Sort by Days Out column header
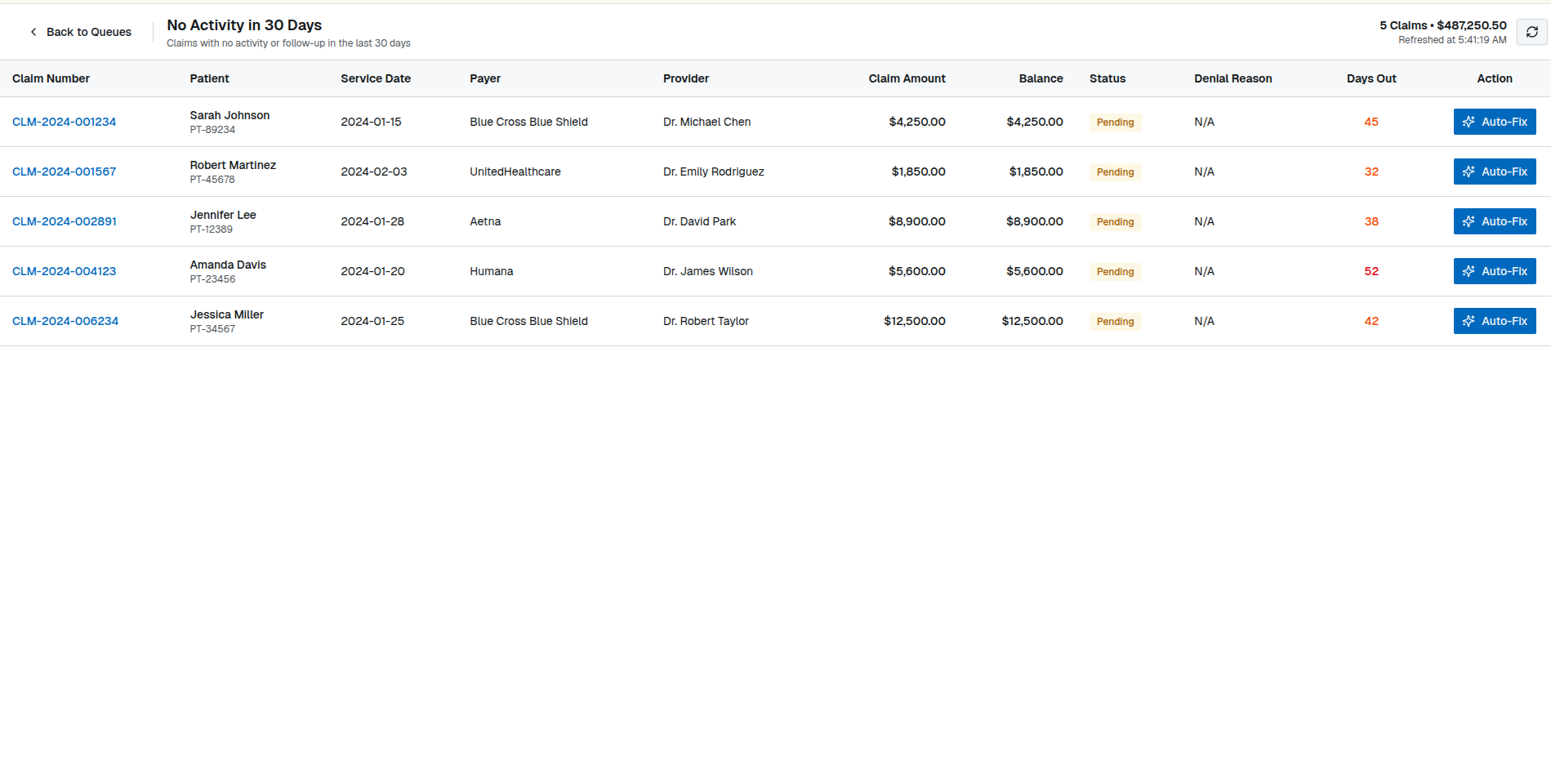 click(1371, 78)
